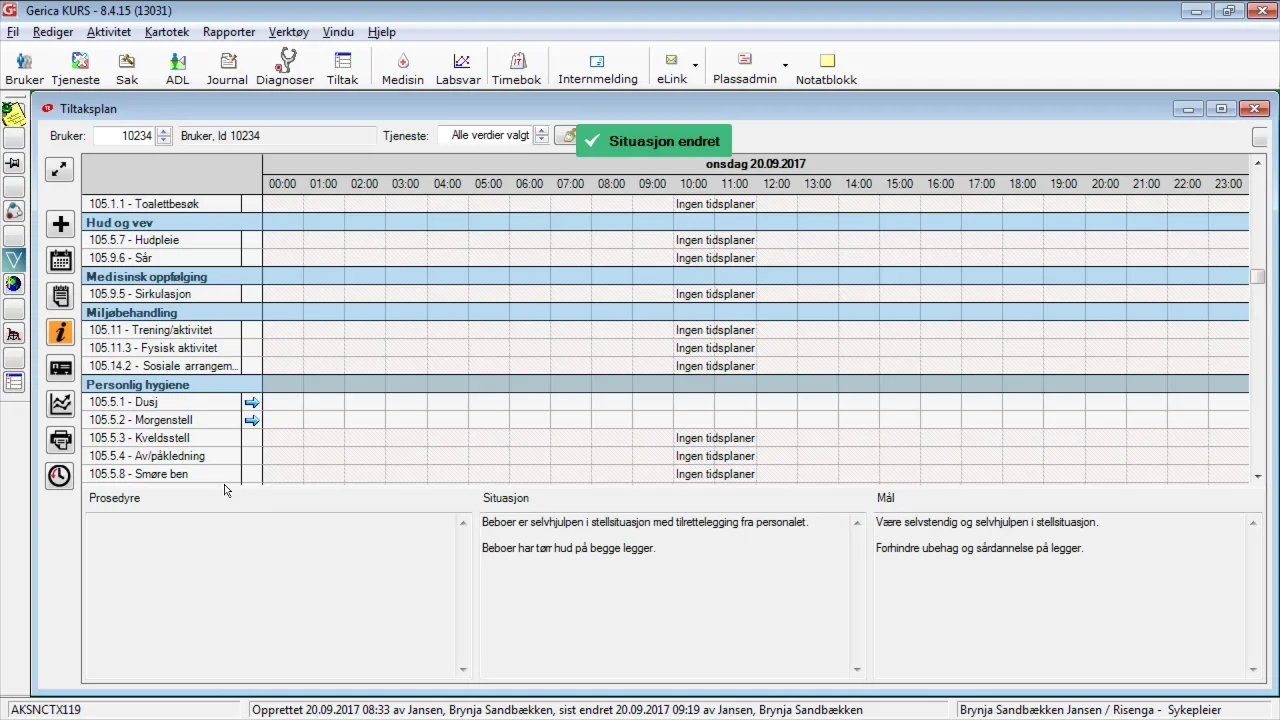
Task: Open the Tjeneste value selector arrows
Action: click(x=541, y=136)
